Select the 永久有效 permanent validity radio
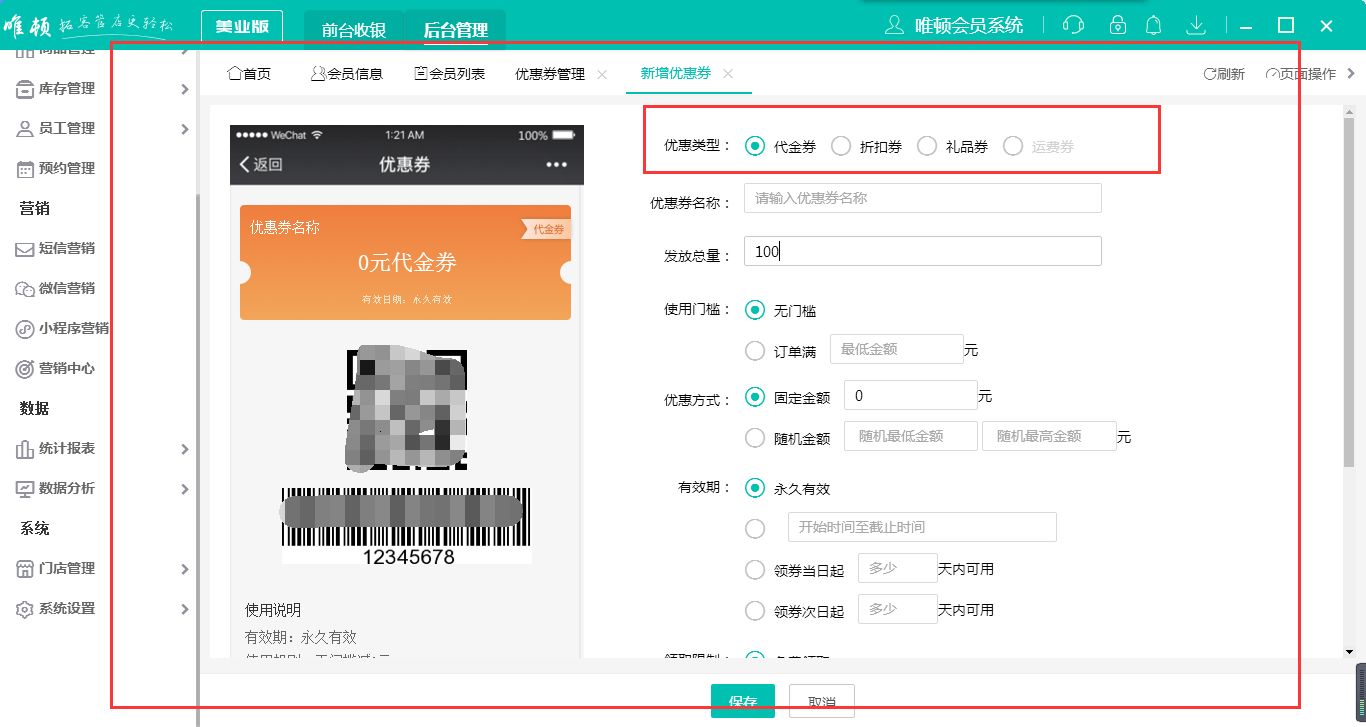Image resolution: width=1366 pixels, height=727 pixels. coord(755,489)
